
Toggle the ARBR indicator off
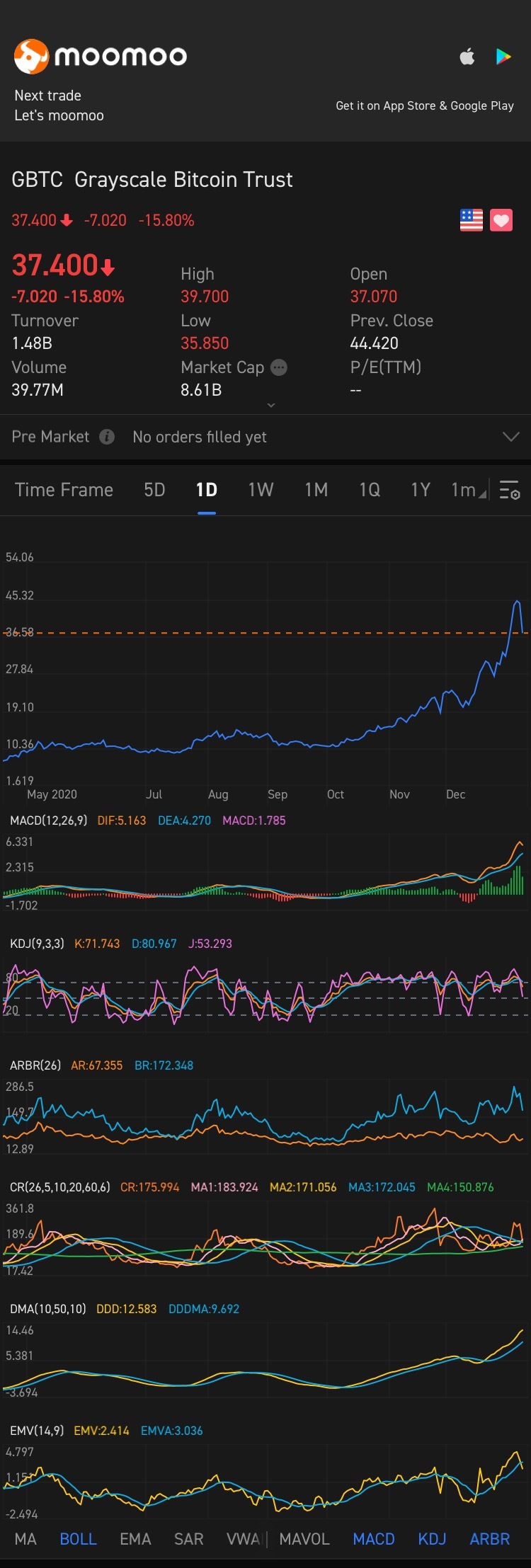pyautogui.click(x=489, y=1539)
